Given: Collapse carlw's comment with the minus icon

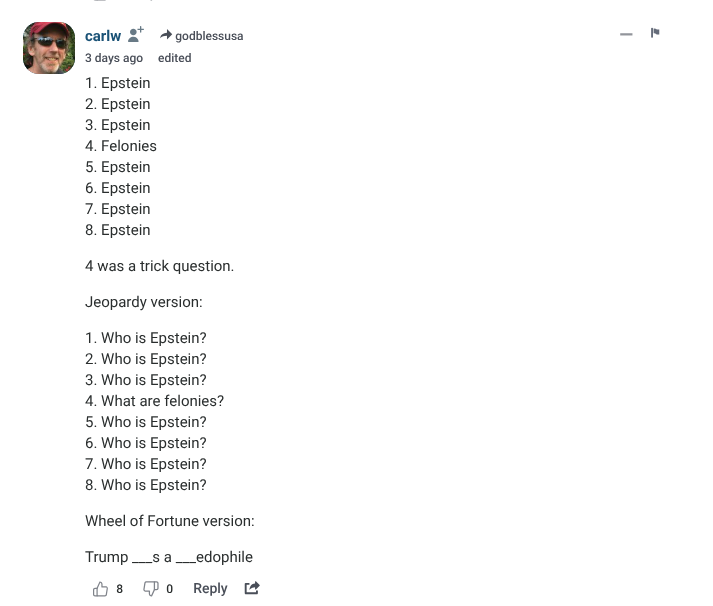Looking at the screenshot, I should pos(626,34).
